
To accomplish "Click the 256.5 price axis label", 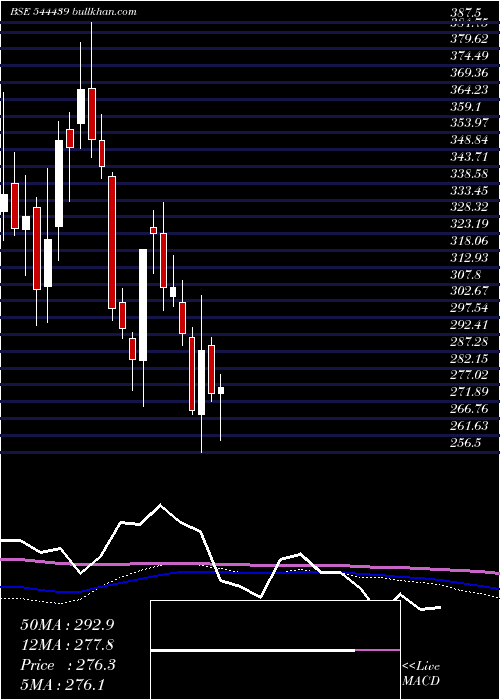I will [467, 443].
